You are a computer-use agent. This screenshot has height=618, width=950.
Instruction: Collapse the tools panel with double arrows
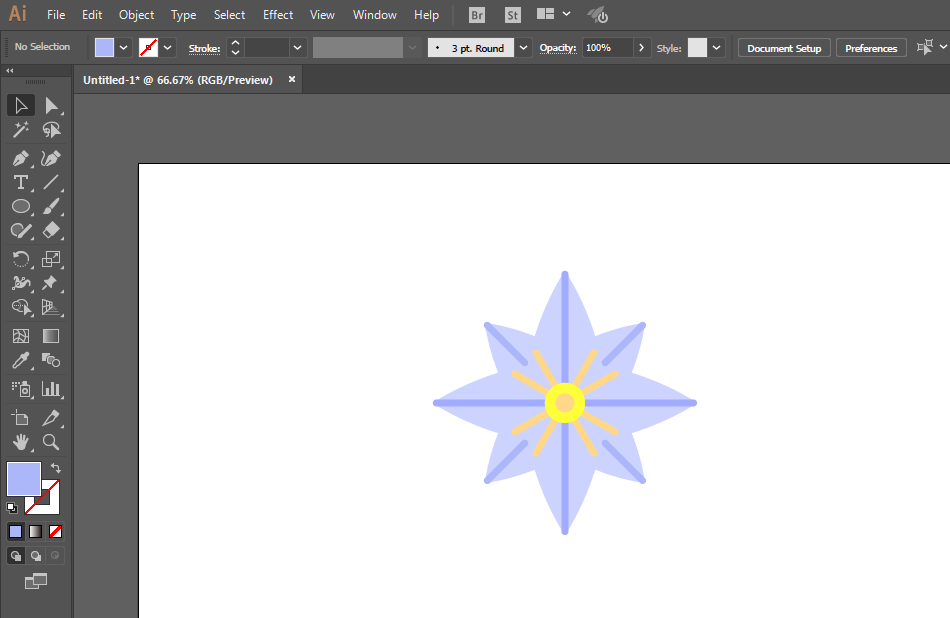(10, 71)
